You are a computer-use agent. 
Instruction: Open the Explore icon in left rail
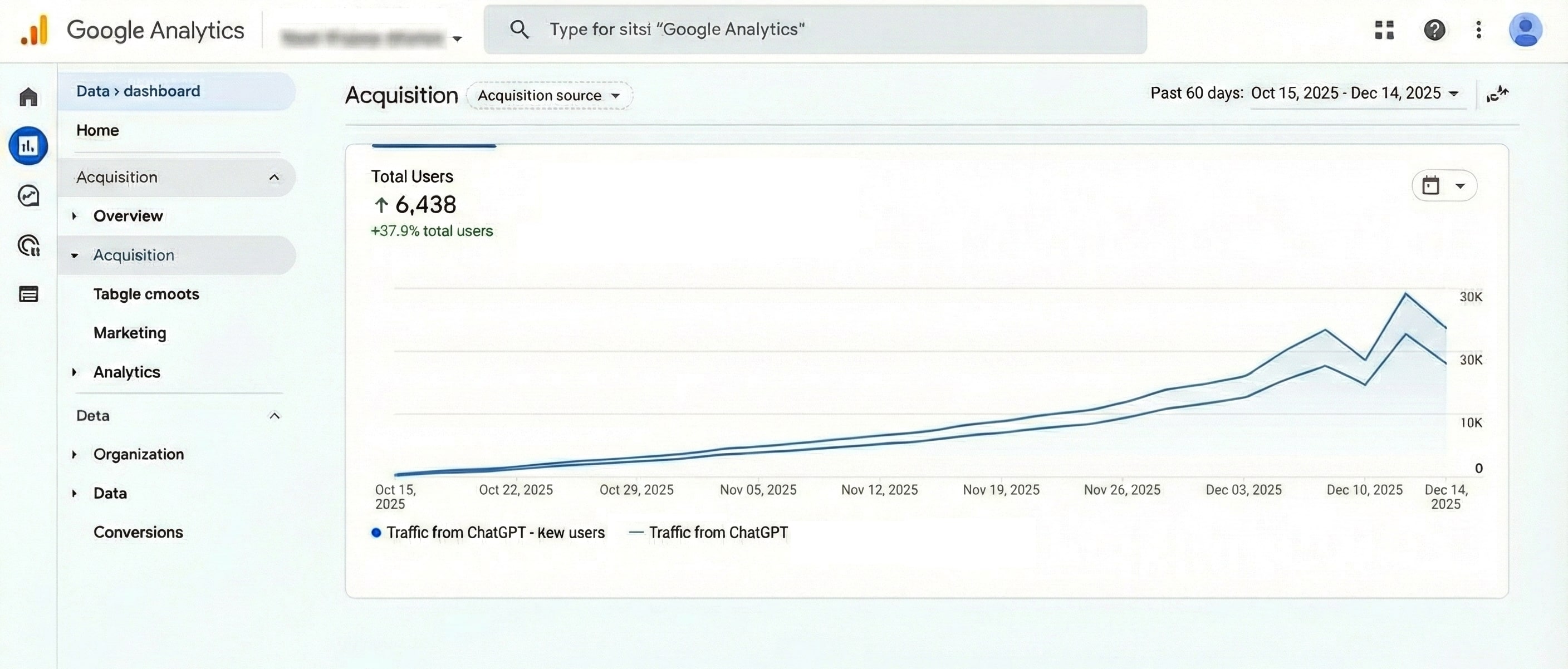click(28, 196)
